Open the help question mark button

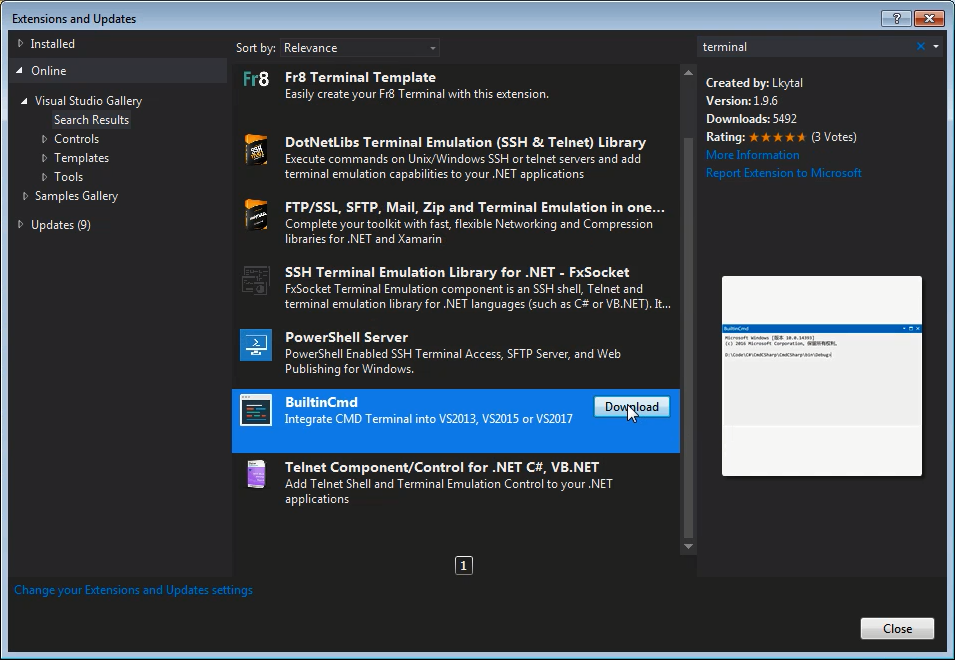pos(896,18)
